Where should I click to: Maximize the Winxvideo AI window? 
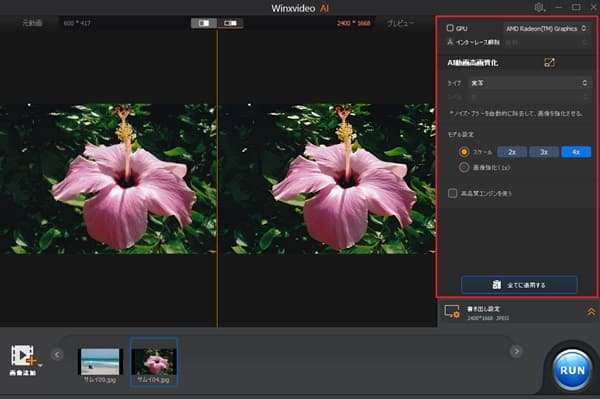(576, 7)
